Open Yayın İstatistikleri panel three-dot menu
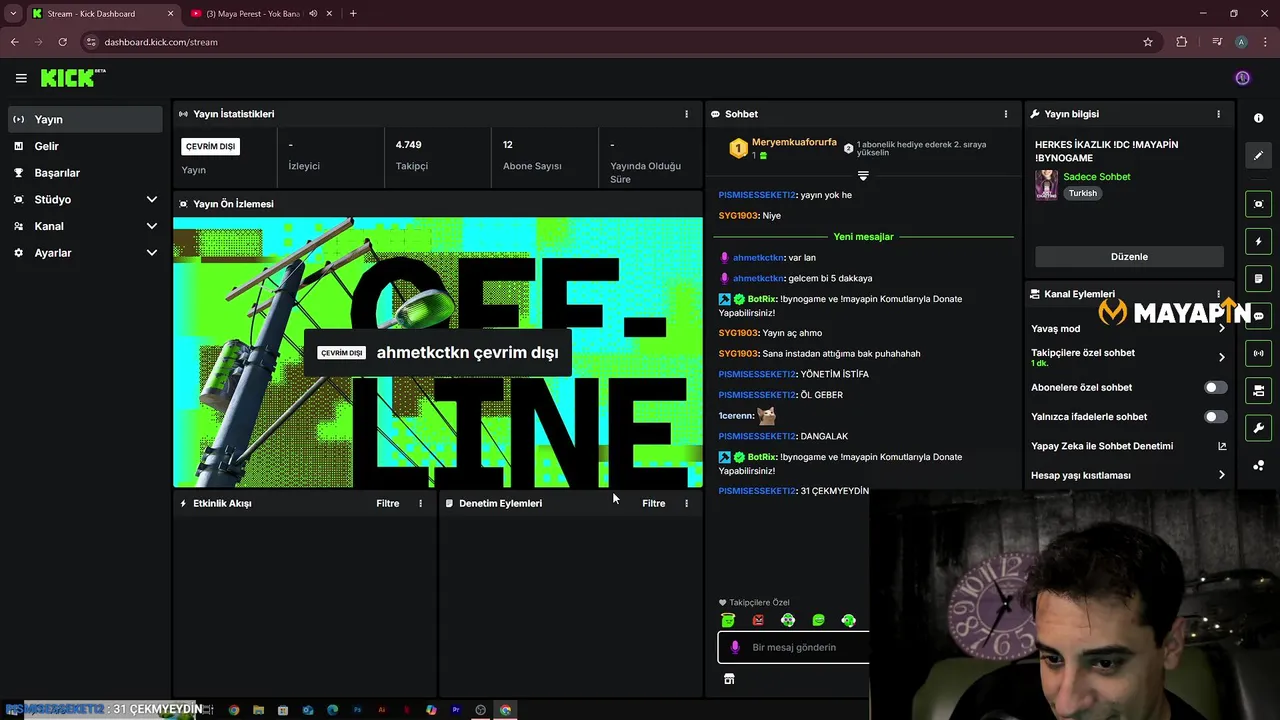1280x720 pixels. [x=686, y=114]
